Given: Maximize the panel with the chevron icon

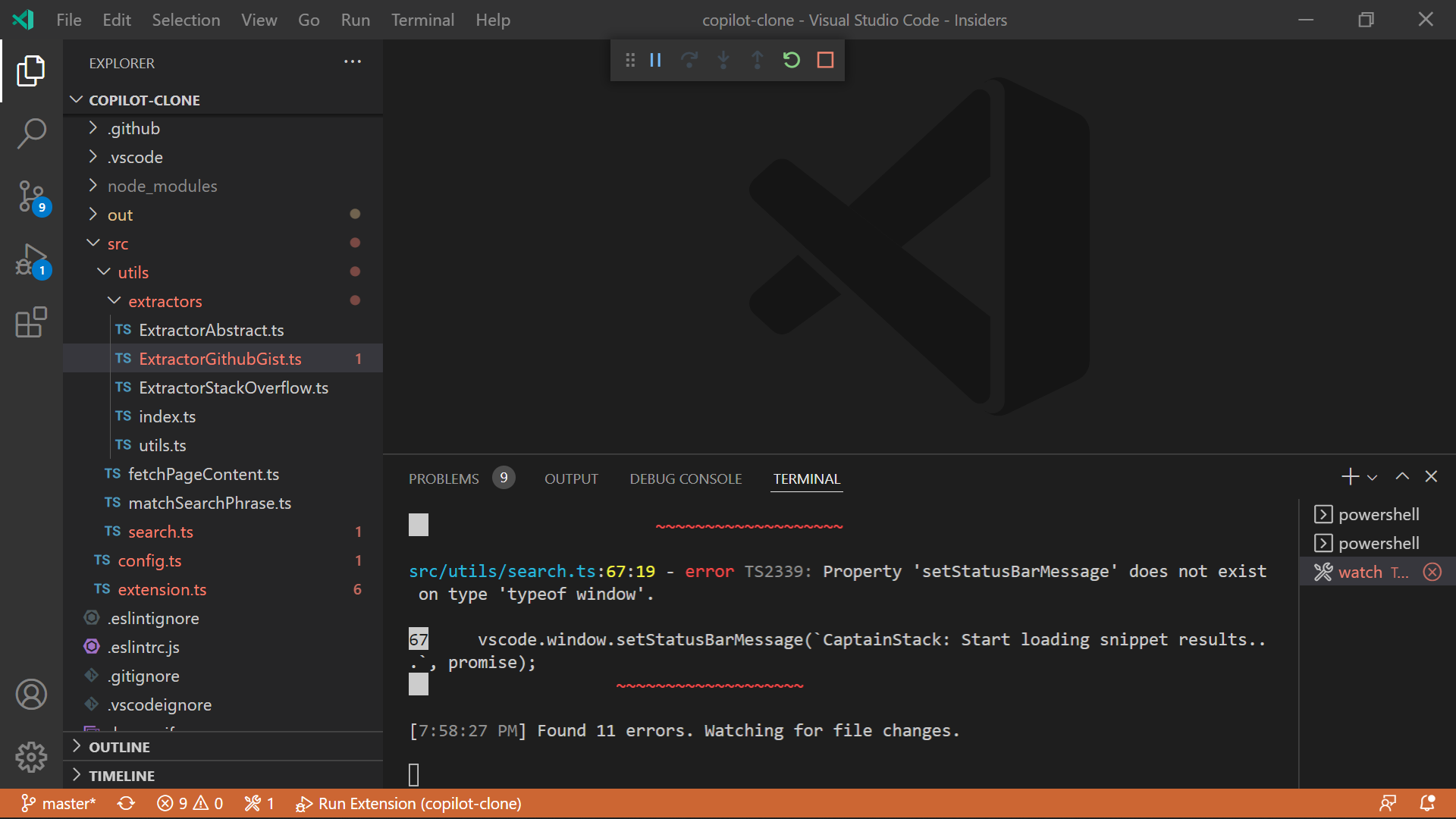Looking at the screenshot, I should click(1401, 476).
